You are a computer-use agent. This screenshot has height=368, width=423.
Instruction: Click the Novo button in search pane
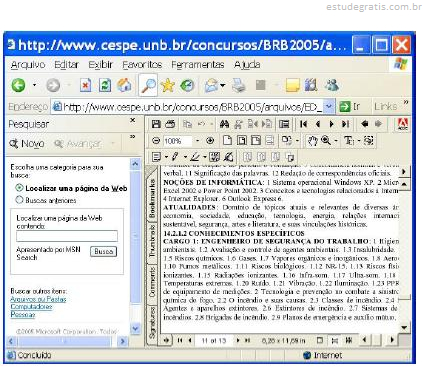tap(27, 144)
